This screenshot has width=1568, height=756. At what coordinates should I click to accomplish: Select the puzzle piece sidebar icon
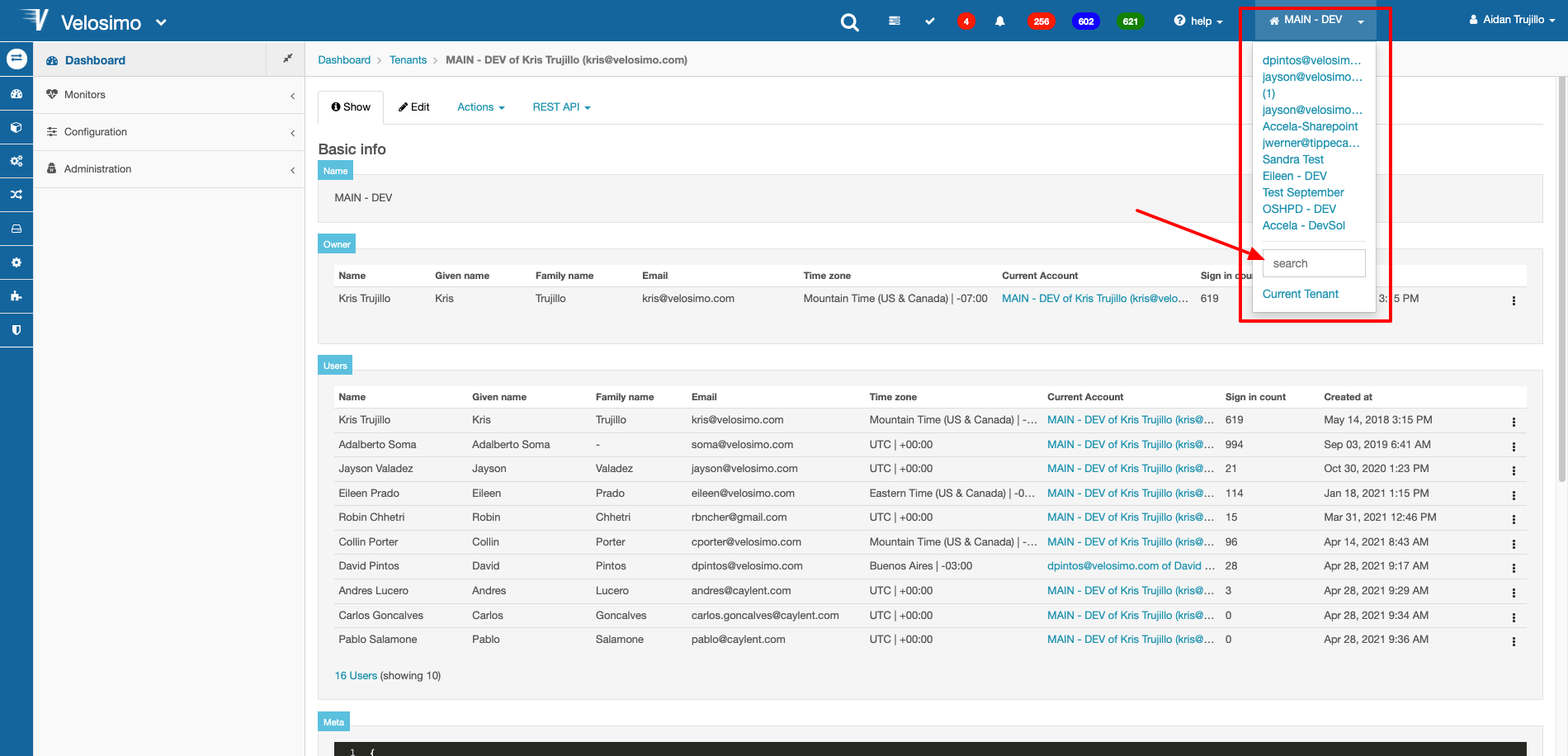tap(17, 296)
